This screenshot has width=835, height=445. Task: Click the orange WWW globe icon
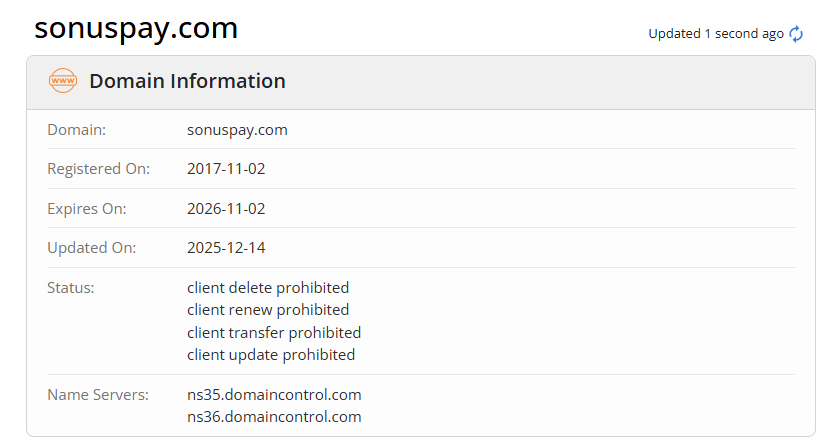(63, 81)
